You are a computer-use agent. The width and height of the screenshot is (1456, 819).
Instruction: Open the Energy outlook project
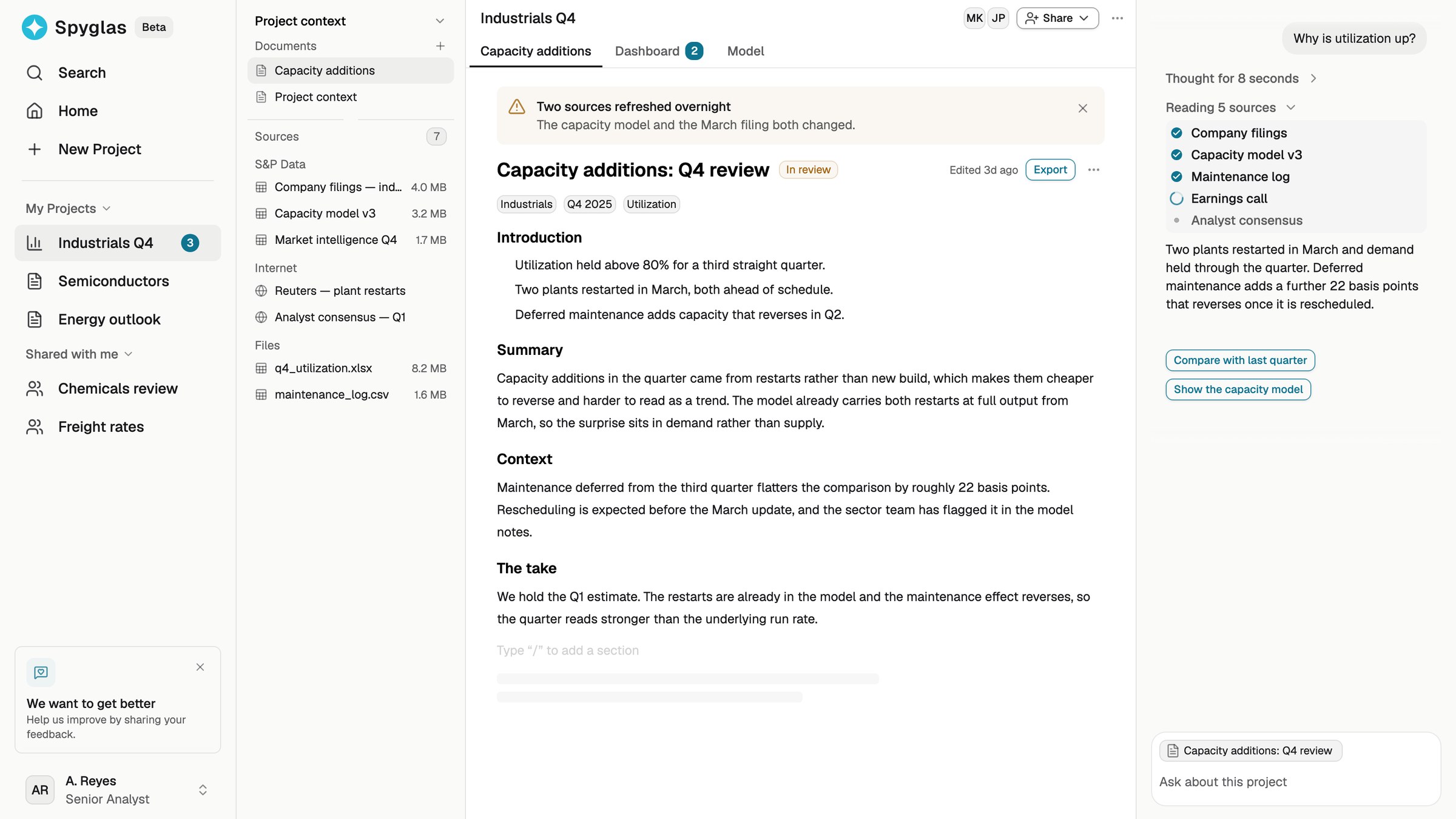click(118, 319)
